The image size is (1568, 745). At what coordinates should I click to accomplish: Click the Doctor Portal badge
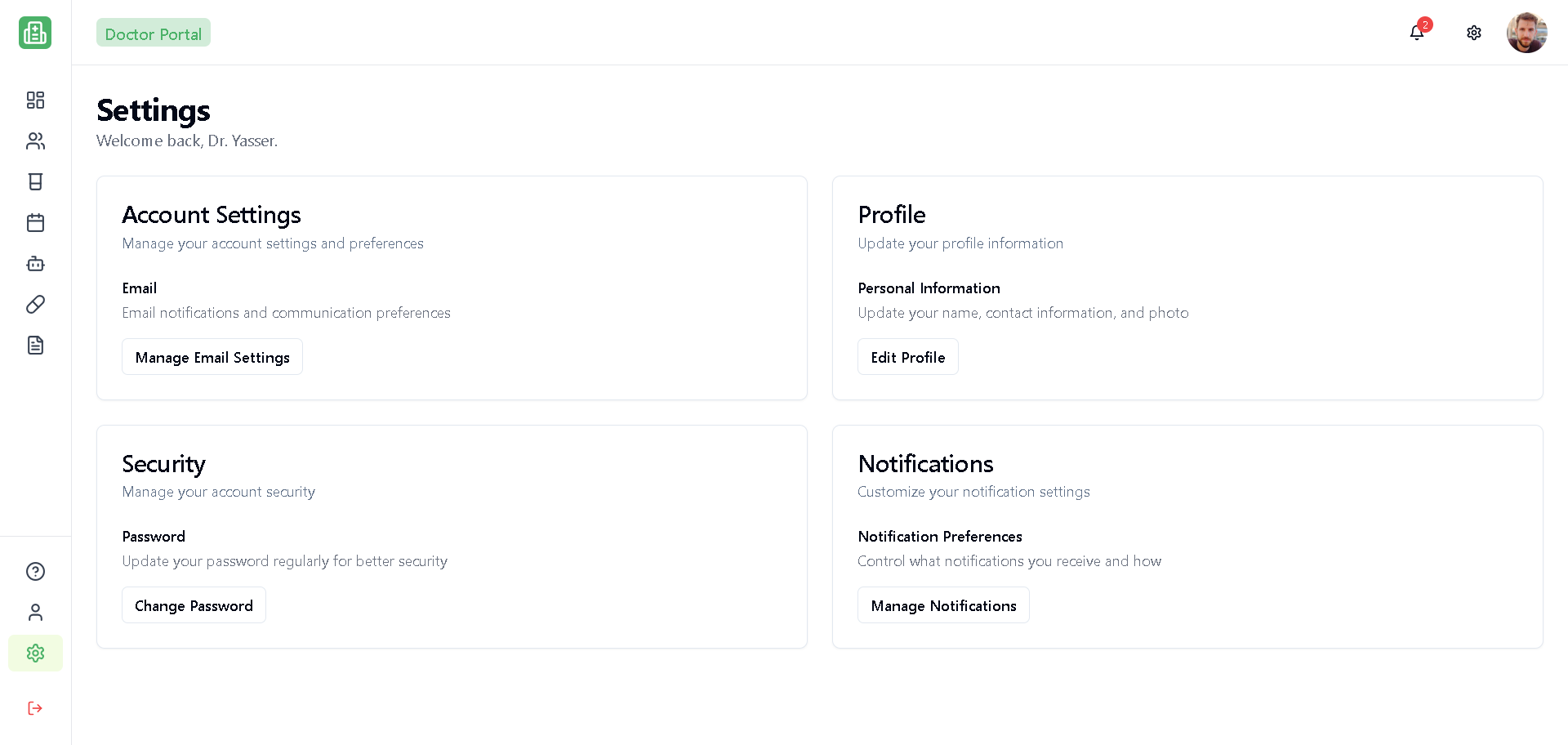(x=154, y=33)
